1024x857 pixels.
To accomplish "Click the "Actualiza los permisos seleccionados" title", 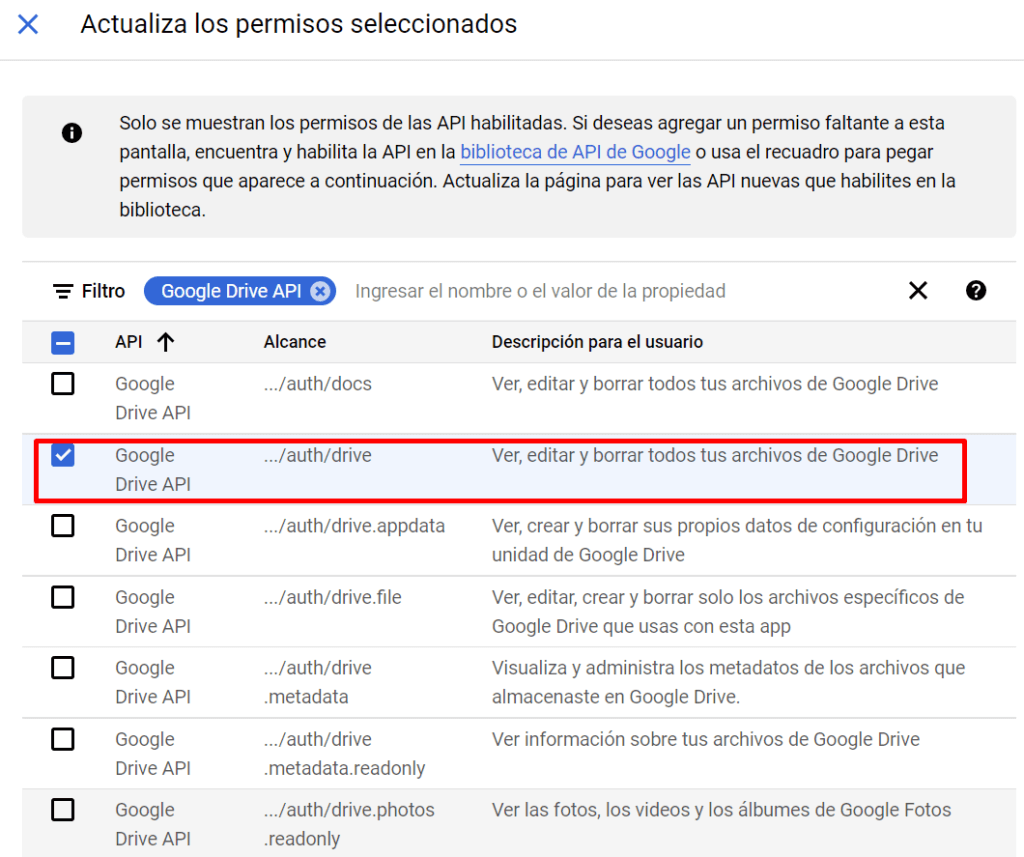I will 298,24.
